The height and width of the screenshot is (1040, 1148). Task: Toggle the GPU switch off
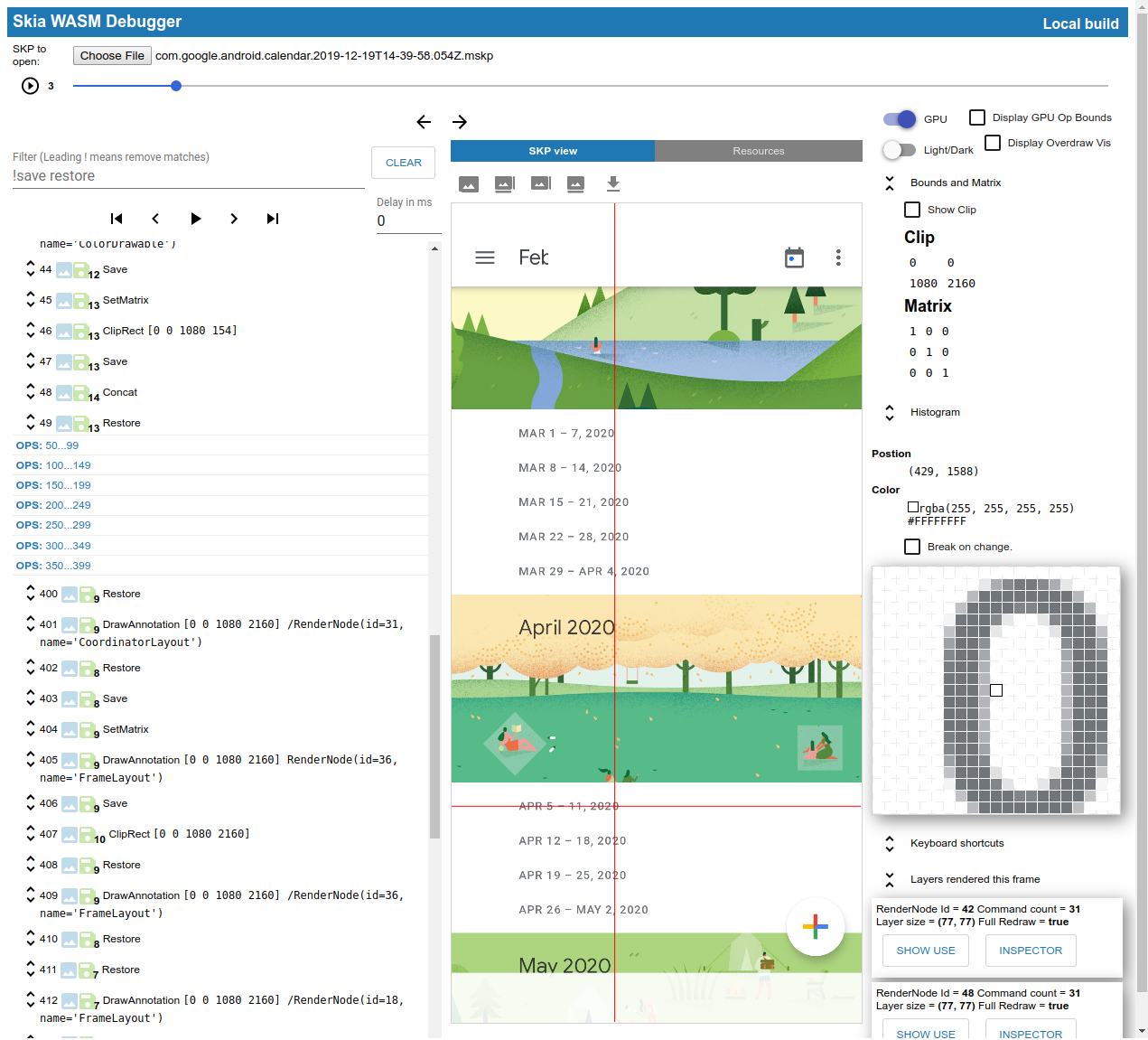point(900,119)
